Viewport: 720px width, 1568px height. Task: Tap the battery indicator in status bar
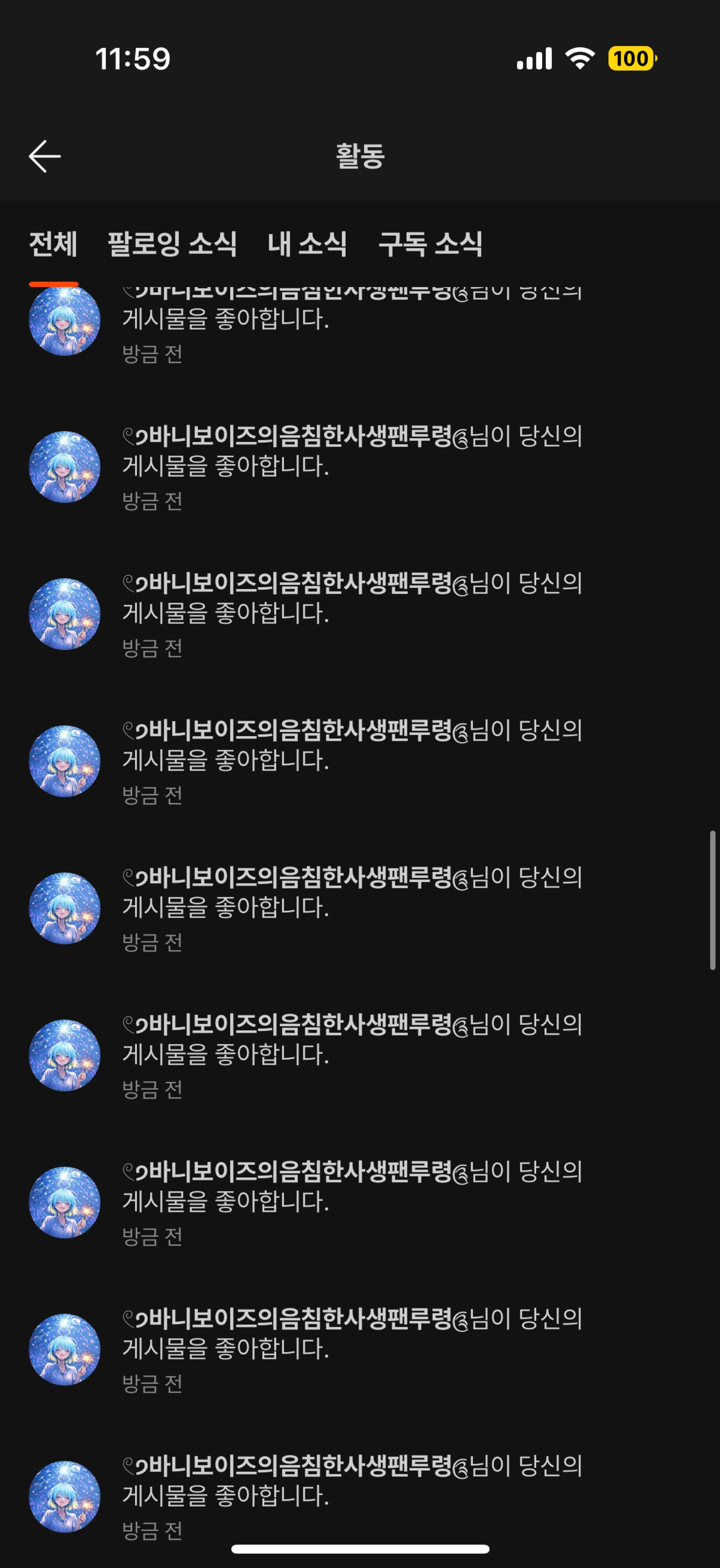632,59
